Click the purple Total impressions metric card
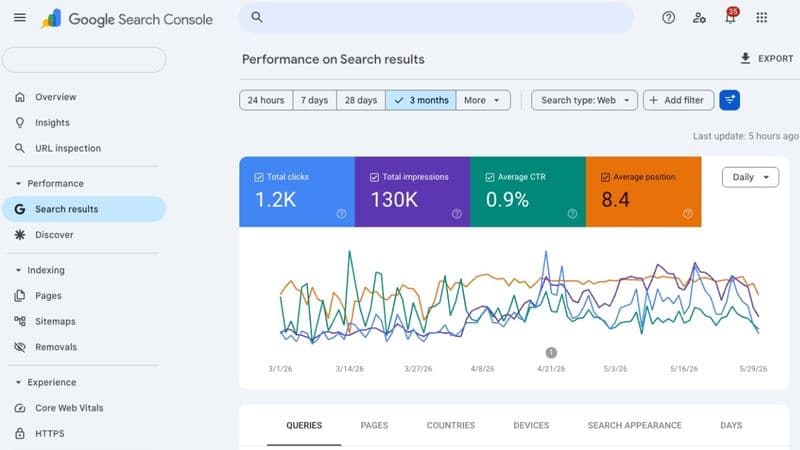This screenshot has height=450, width=800. pos(413,192)
